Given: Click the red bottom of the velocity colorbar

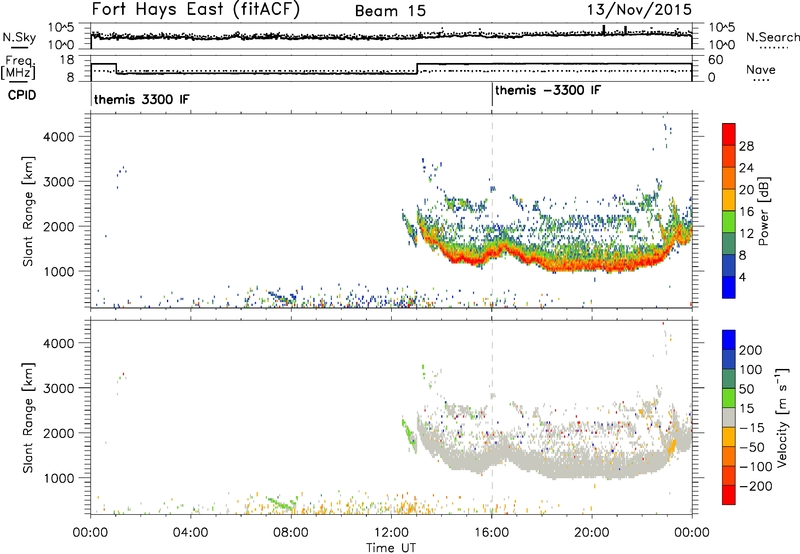Looking at the screenshot, I should tap(729, 495).
